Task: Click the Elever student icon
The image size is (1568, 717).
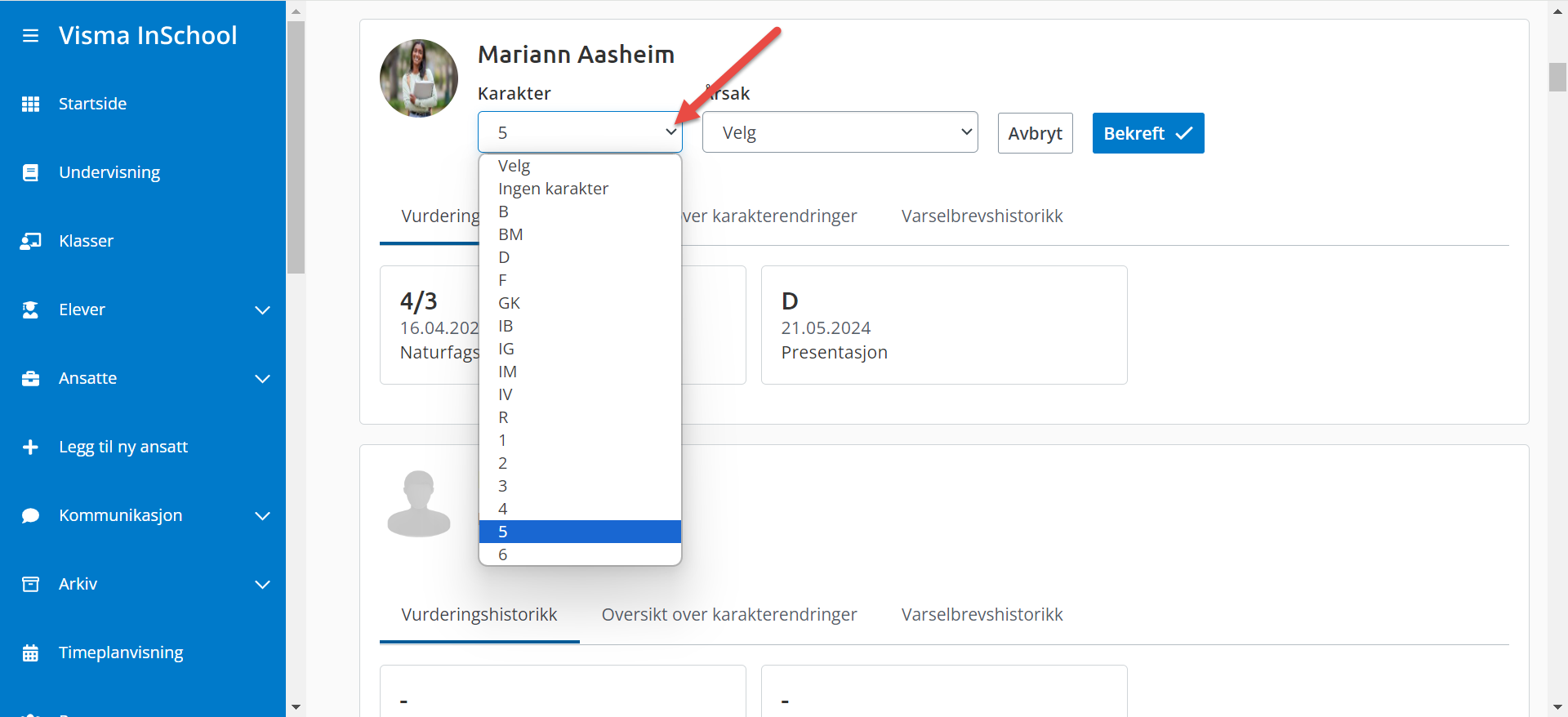Action: click(30, 310)
